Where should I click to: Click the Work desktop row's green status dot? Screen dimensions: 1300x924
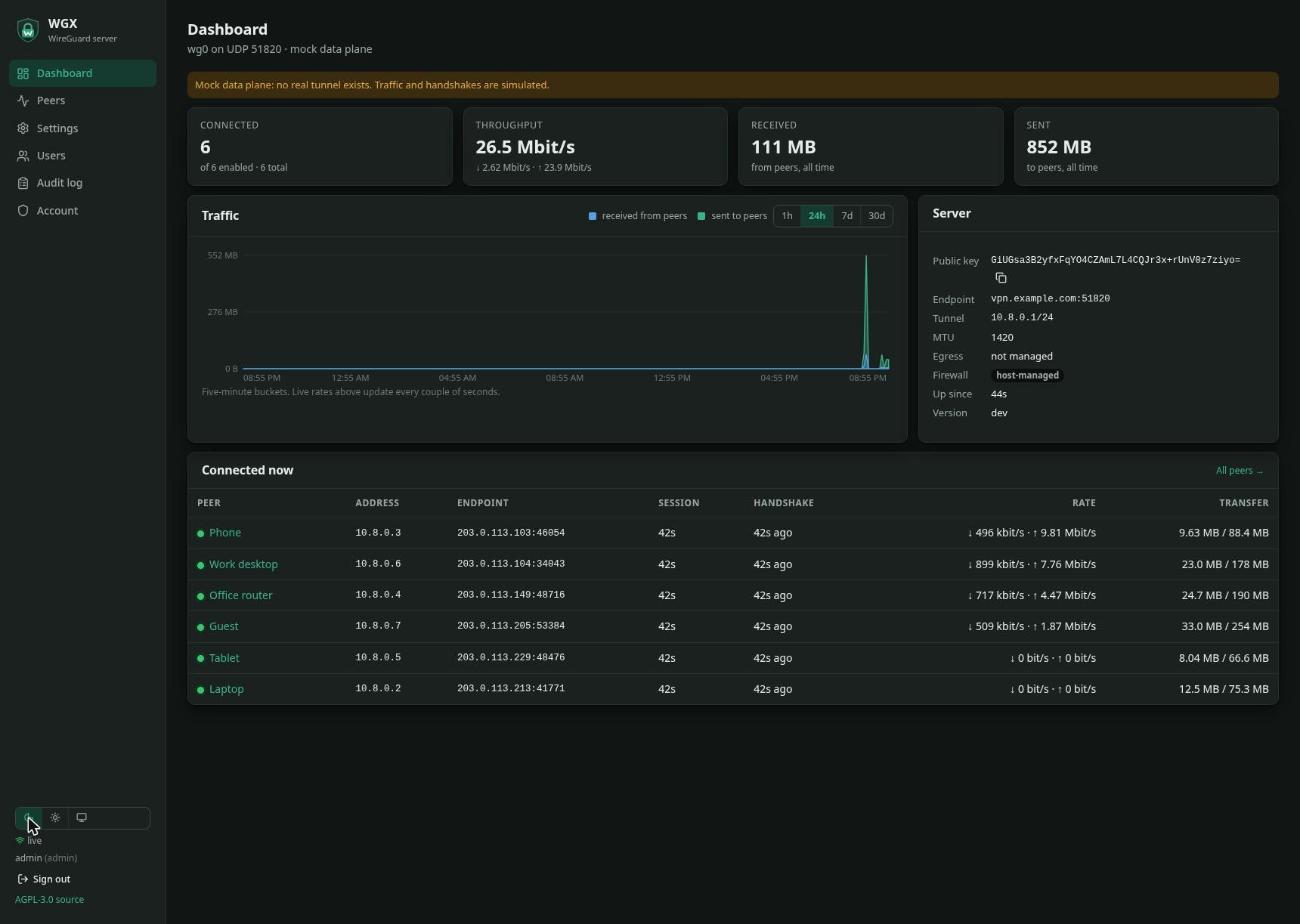coord(201,564)
